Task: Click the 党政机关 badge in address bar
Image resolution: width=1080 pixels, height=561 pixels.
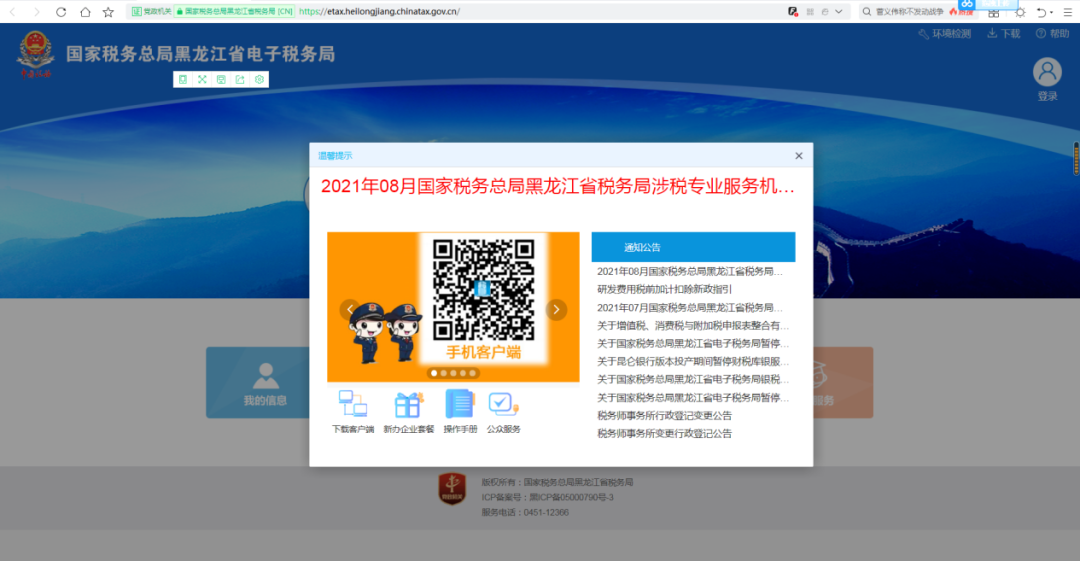Action: click(151, 11)
